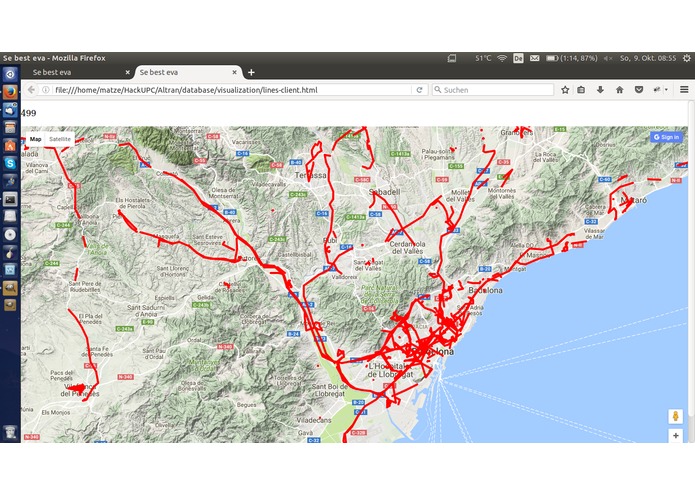Open the Trash at launcher bottom
This screenshot has height=494, width=695.
tap(10, 432)
